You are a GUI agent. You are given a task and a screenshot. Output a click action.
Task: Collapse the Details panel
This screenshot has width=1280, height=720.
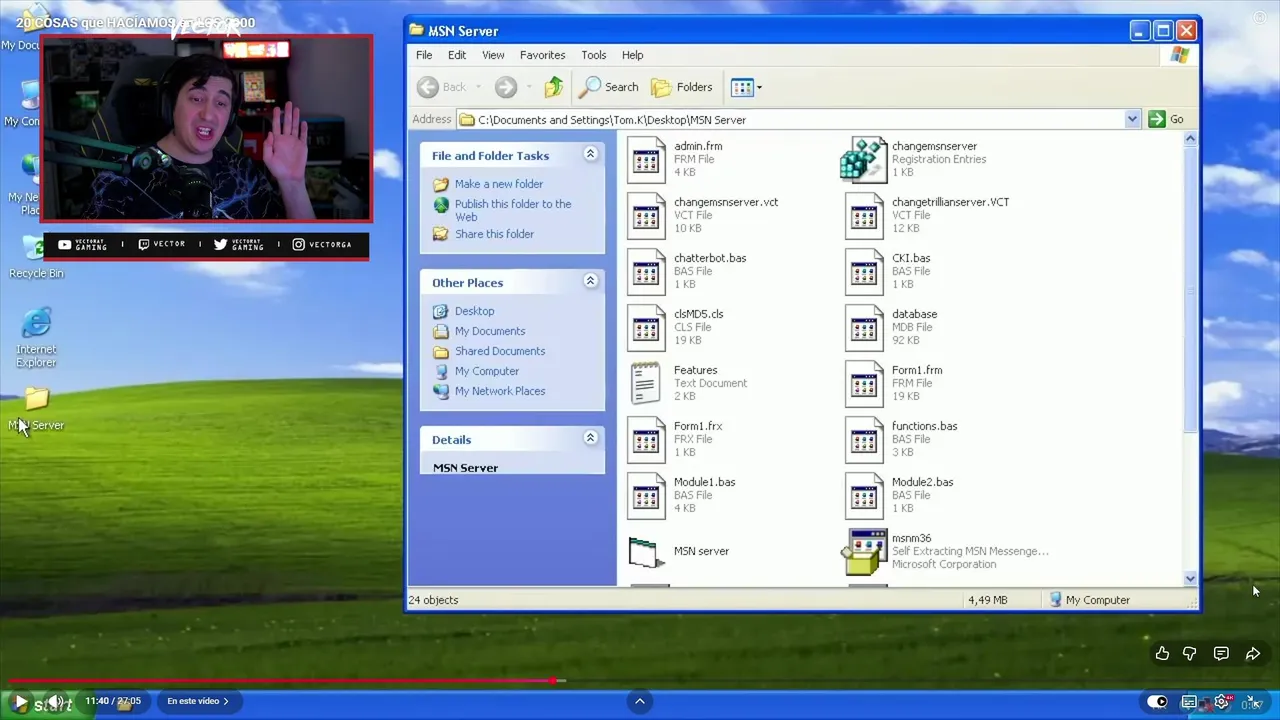(x=590, y=439)
